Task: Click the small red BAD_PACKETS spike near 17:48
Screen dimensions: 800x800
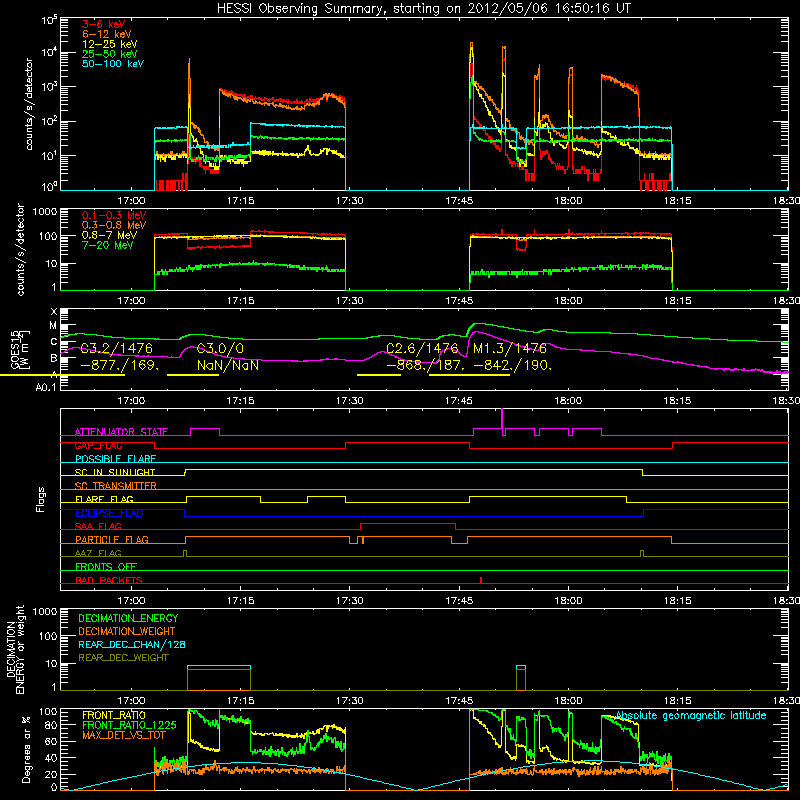Action: pyautogui.click(x=481, y=580)
